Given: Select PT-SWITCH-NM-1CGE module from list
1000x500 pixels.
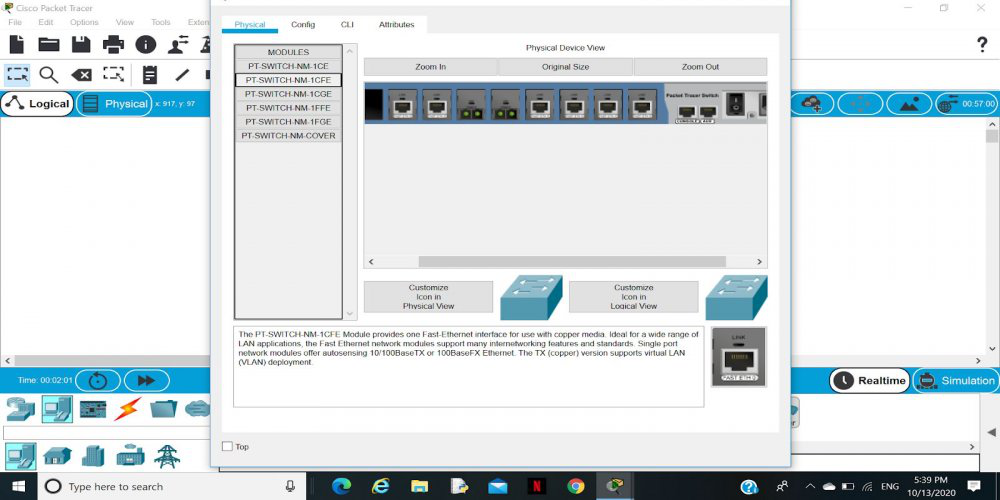Looking at the screenshot, I should (288, 94).
